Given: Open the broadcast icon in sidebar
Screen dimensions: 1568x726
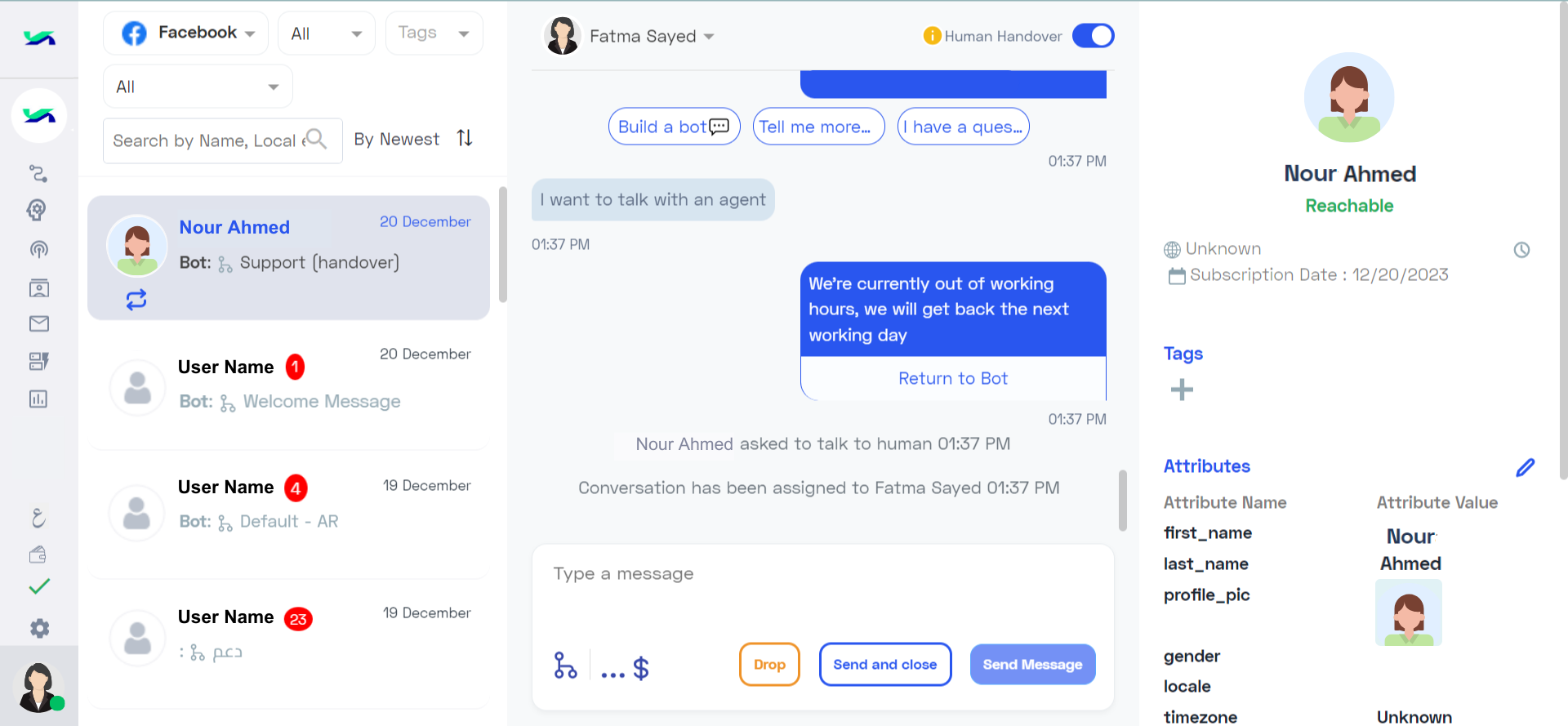Looking at the screenshot, I should click(38, 249).
